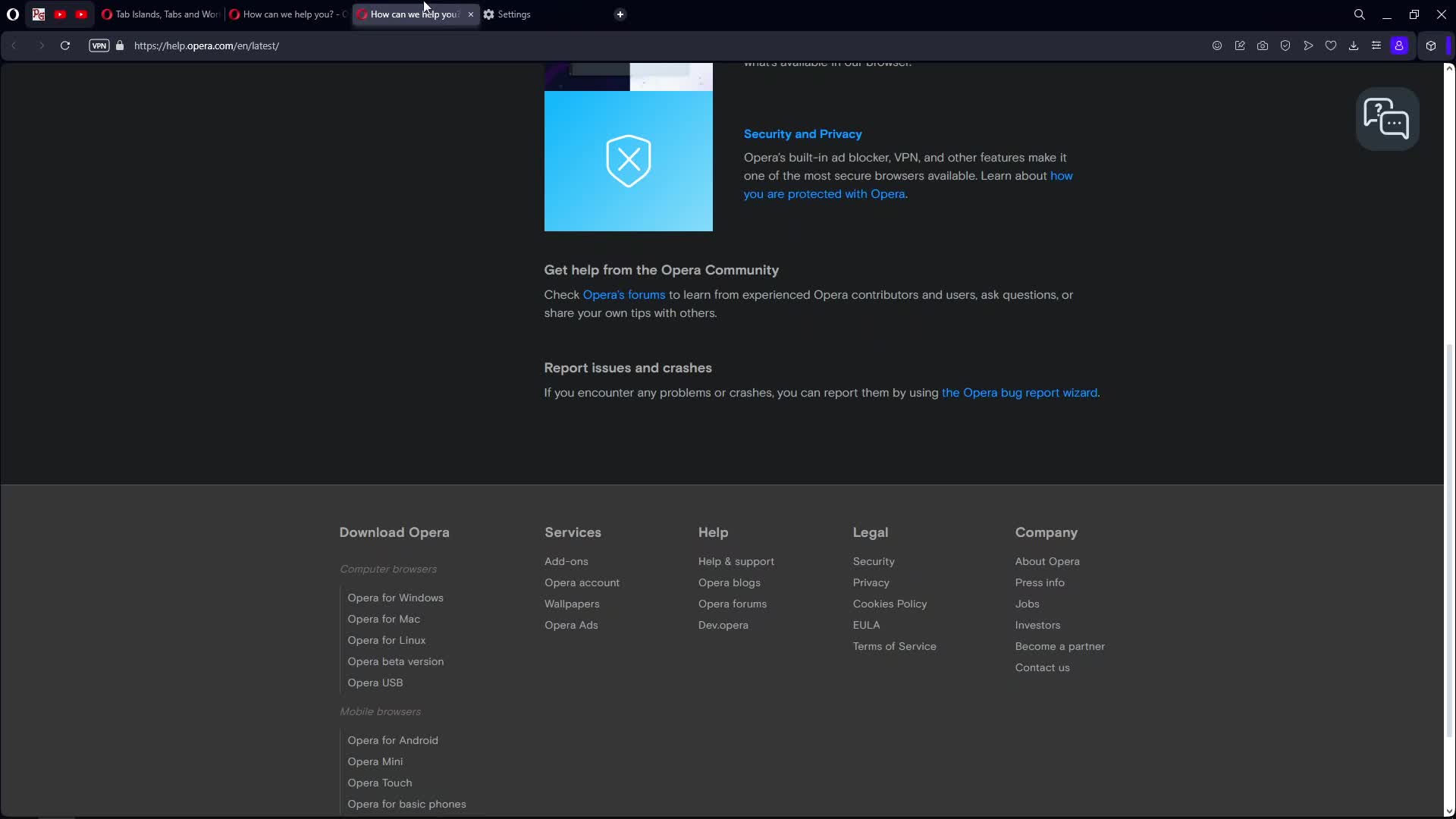1456x819 pixels.
Task: Open the extensions cube icon
Action: (x=1431, y=45)
